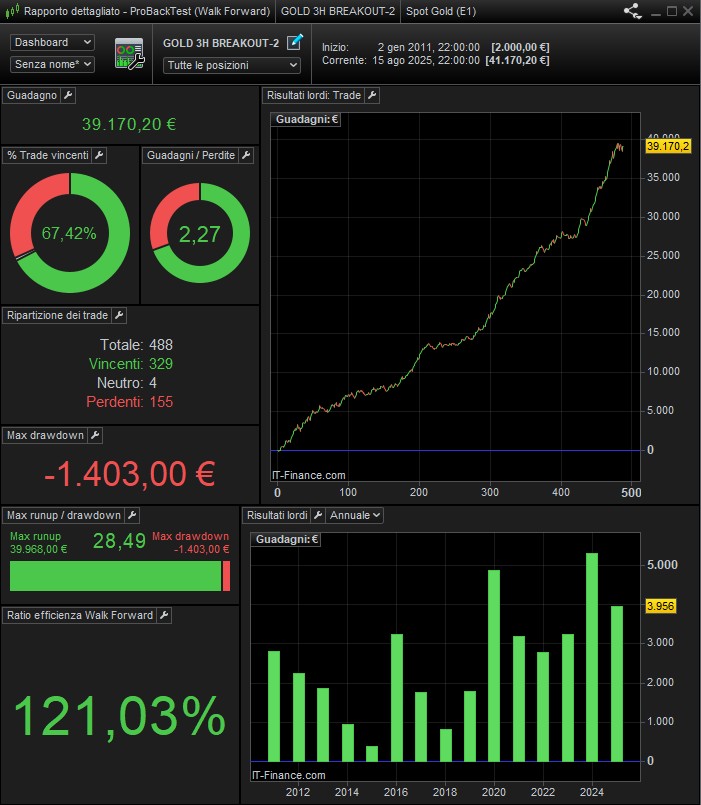Open the Senza nome* dropdown
The height and width of the screenshot is (805, 701).
click(52, 64)
